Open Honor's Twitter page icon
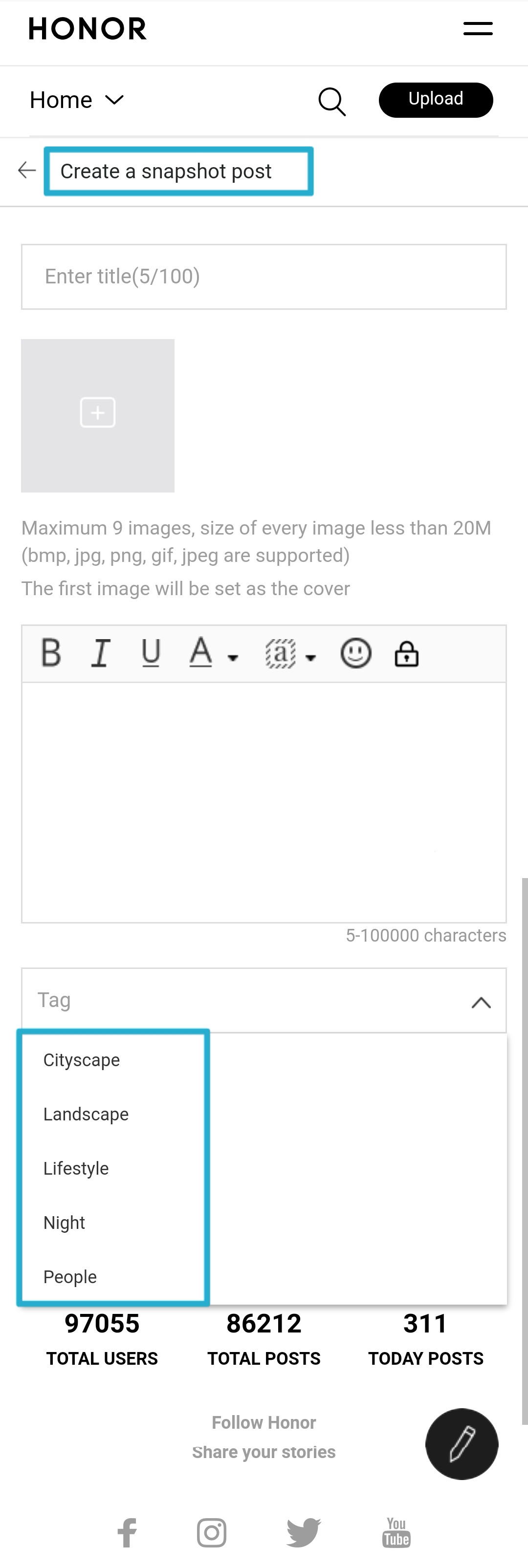 pos(303,1532)
